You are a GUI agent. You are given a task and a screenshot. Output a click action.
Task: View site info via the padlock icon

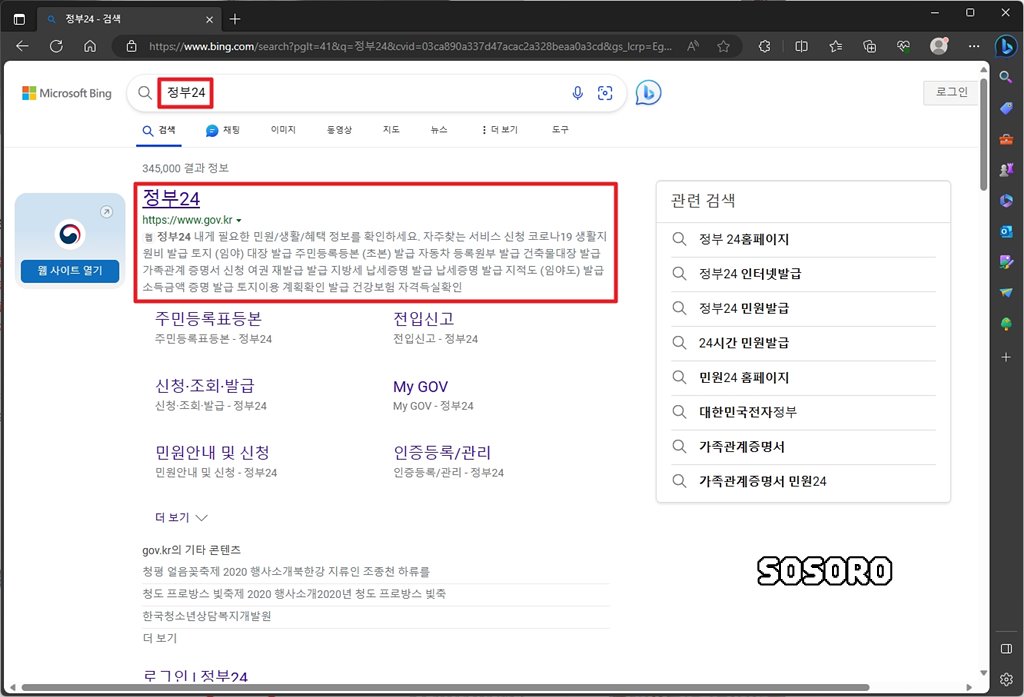pos(131,46)
